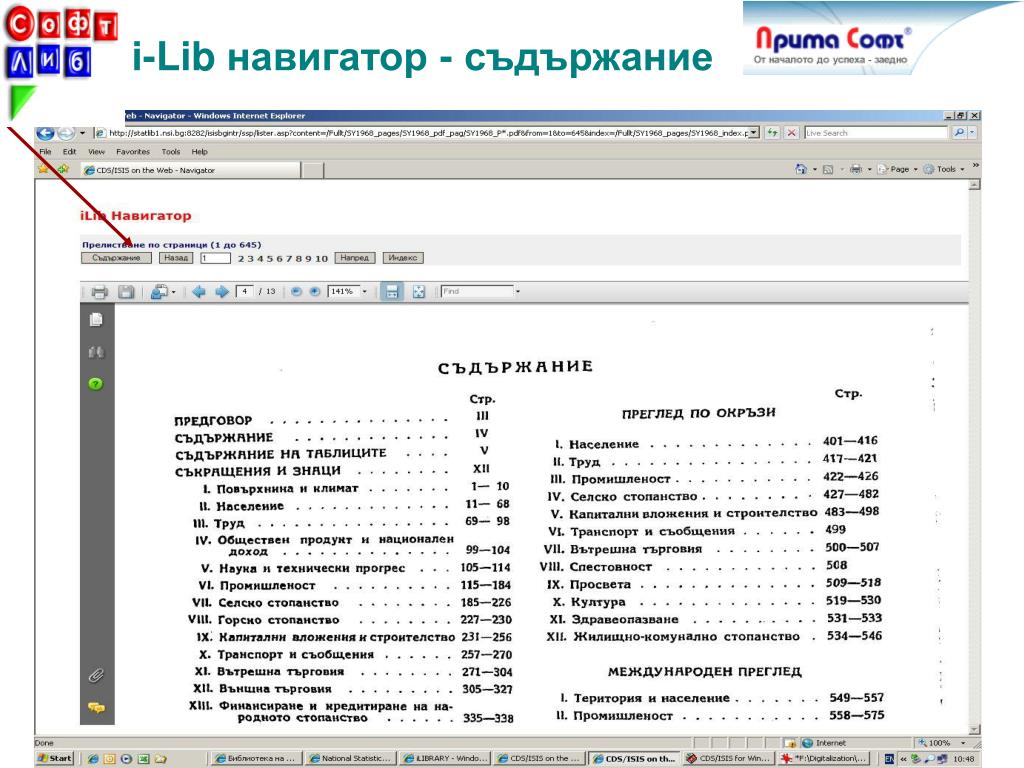Open the Edit menu
This screenshot has height=768, width=1024.
(x=69, y=152)
